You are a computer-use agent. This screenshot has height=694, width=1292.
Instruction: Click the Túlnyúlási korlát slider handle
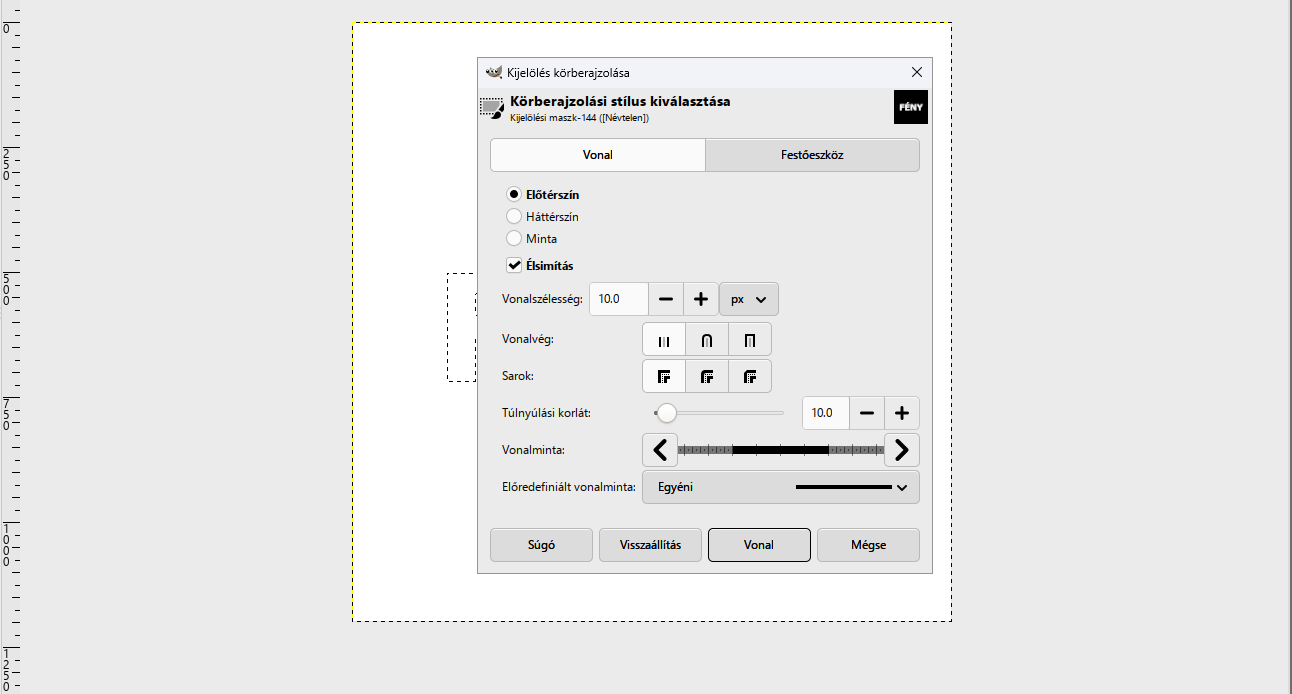click(x=666, y=413)
